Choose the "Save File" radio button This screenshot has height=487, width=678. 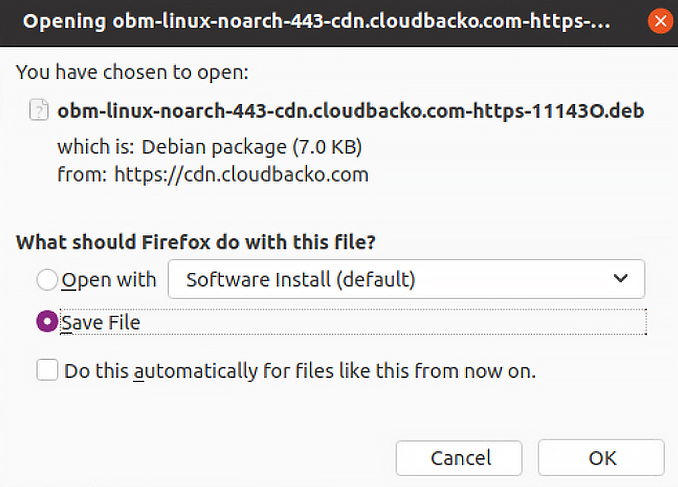coord(47,322)
